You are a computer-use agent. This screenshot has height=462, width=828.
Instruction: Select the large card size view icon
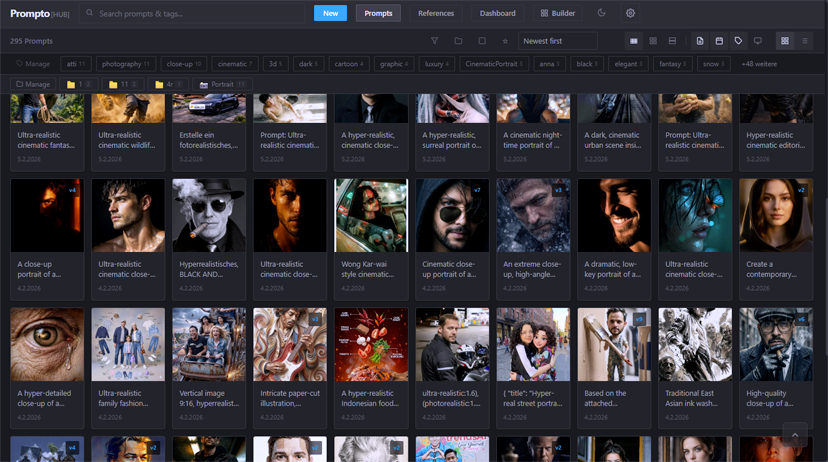coord(634,41)
